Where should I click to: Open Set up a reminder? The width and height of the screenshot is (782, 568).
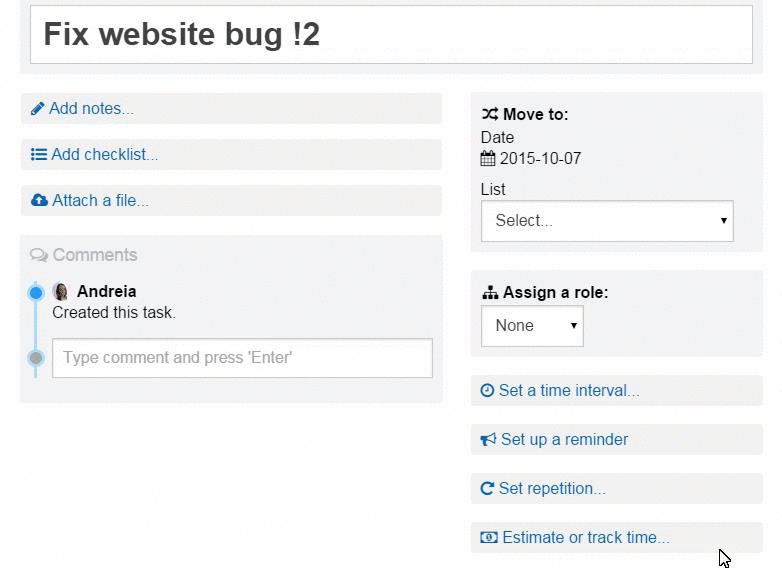point(565,439)
